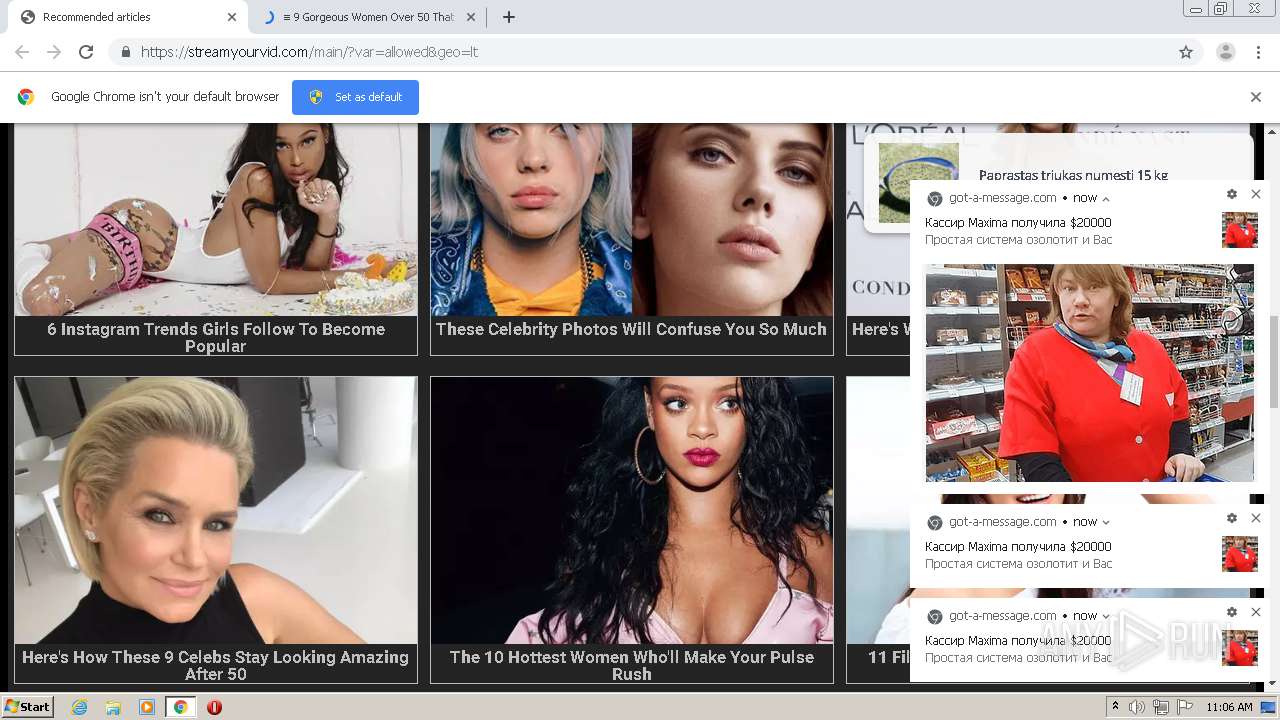Close the bottom got-a-message.com notification
The width and height of the screenshot is (1280, 720).
click(x=1256, y=612)
